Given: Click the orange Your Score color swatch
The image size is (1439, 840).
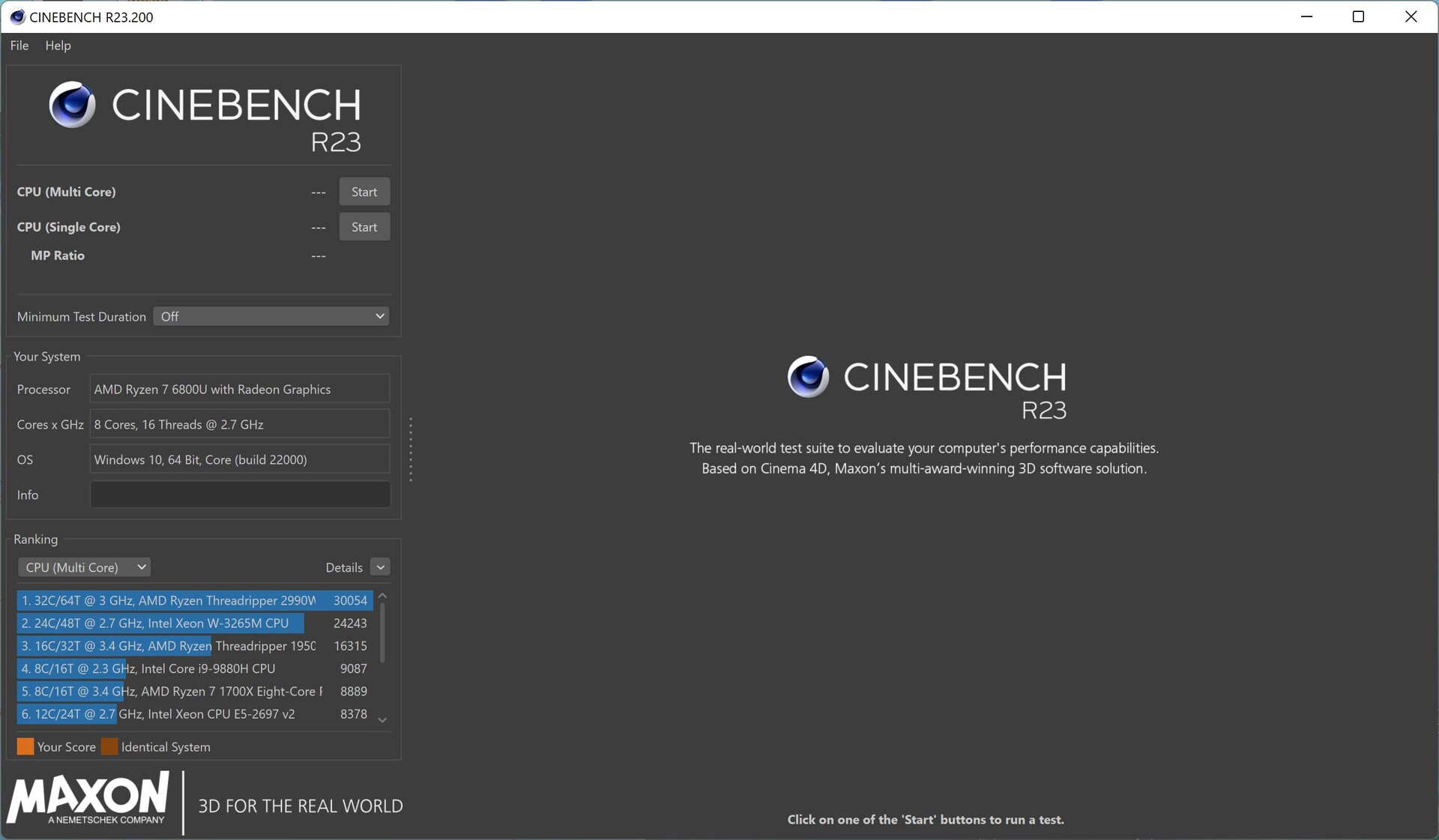Looking at the screenshot, I should [25, 746].
